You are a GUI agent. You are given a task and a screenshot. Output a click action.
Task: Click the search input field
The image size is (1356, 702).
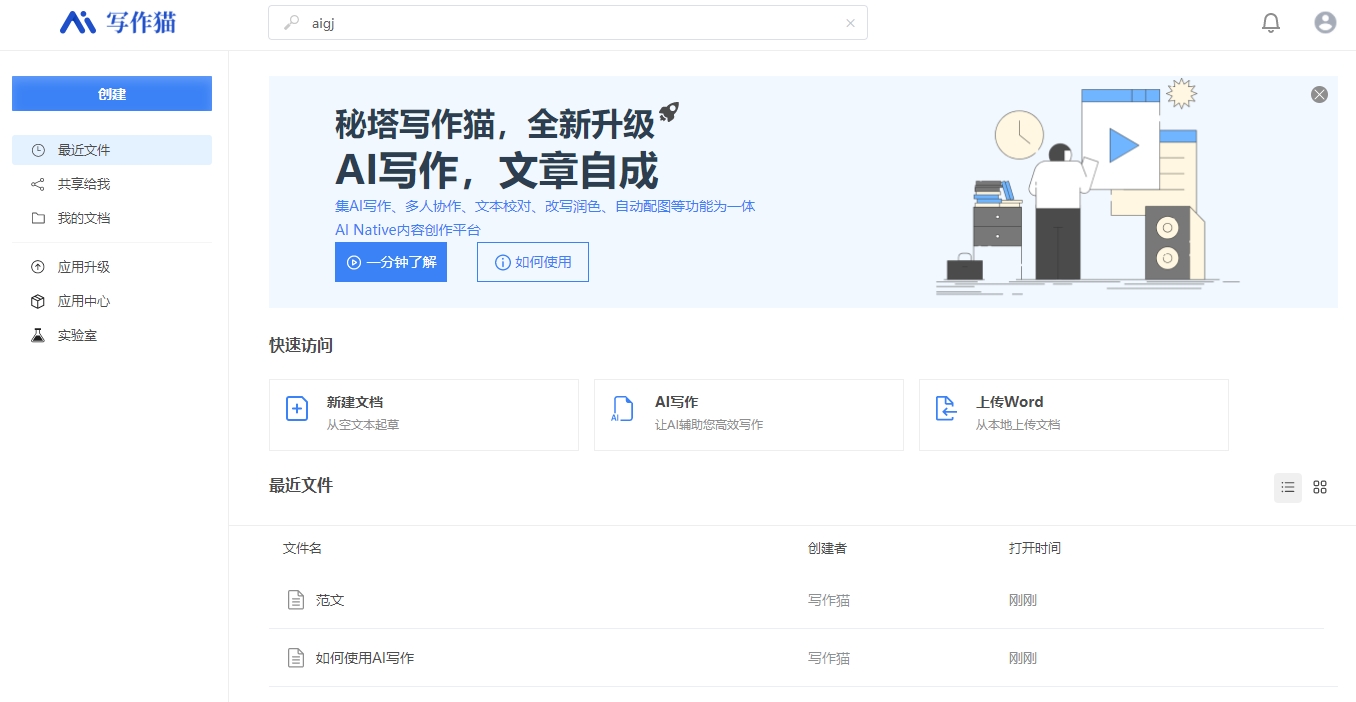(x=568, y=23)
